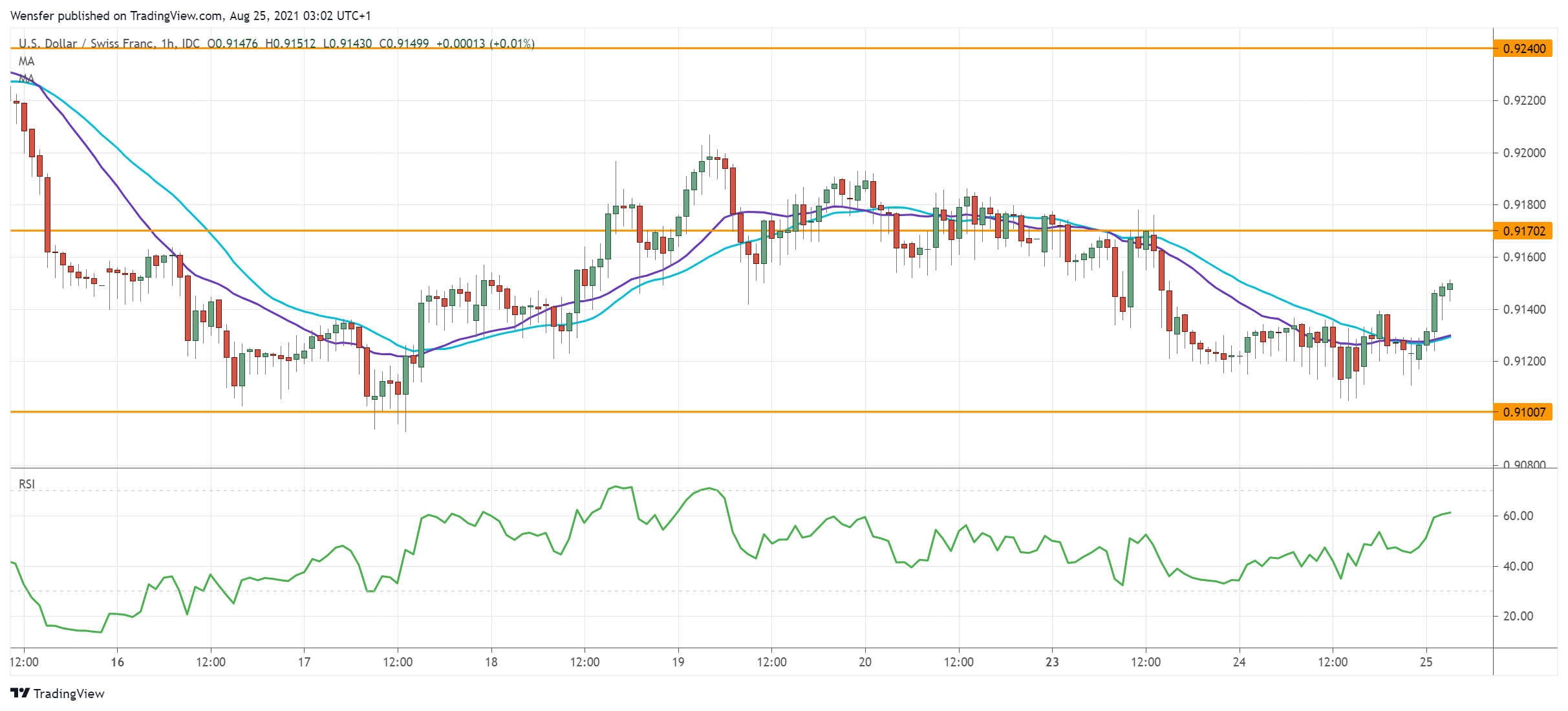The height and width of the screenshot is (711, 1568).
Task: Click the 0.92000 price axis label
Action: [1524, 153]
